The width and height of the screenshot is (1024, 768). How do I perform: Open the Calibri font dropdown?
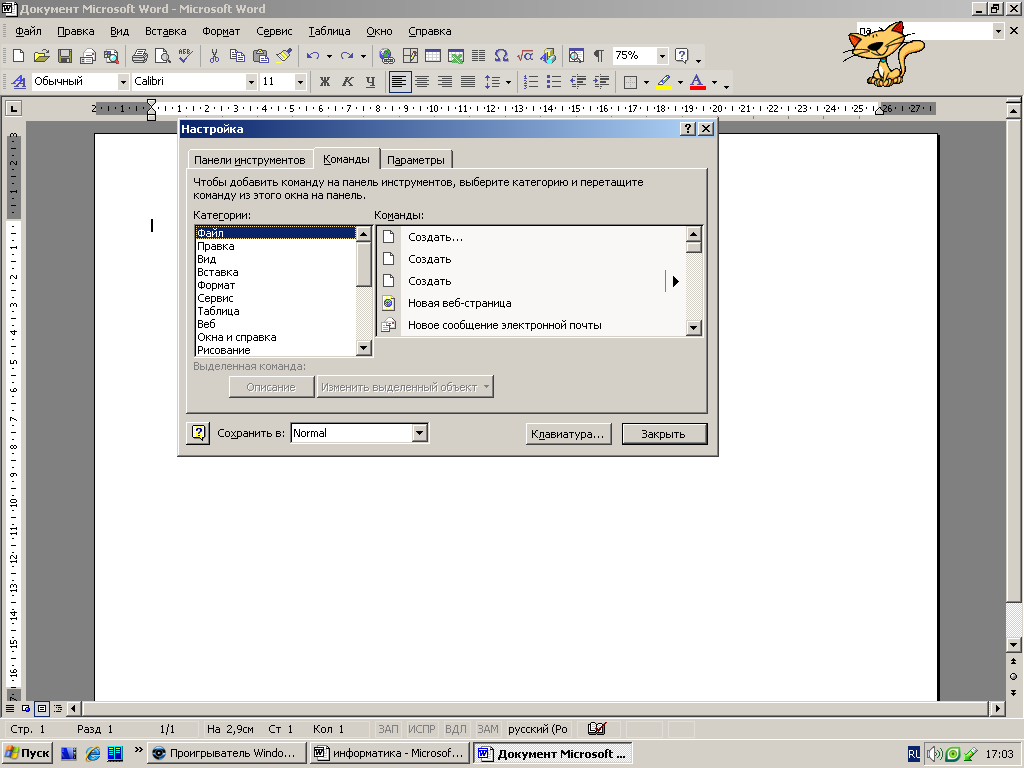click(251, 82)
